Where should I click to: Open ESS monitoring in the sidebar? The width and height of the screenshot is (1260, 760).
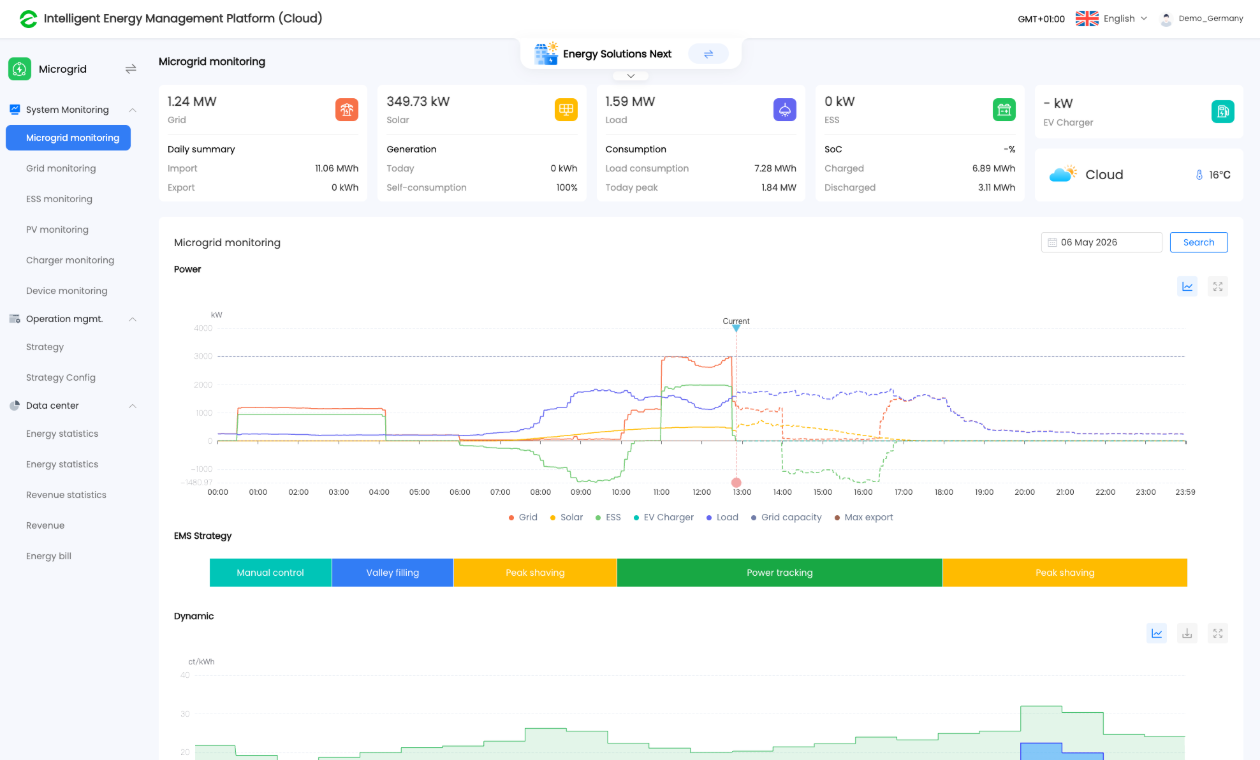59,199
